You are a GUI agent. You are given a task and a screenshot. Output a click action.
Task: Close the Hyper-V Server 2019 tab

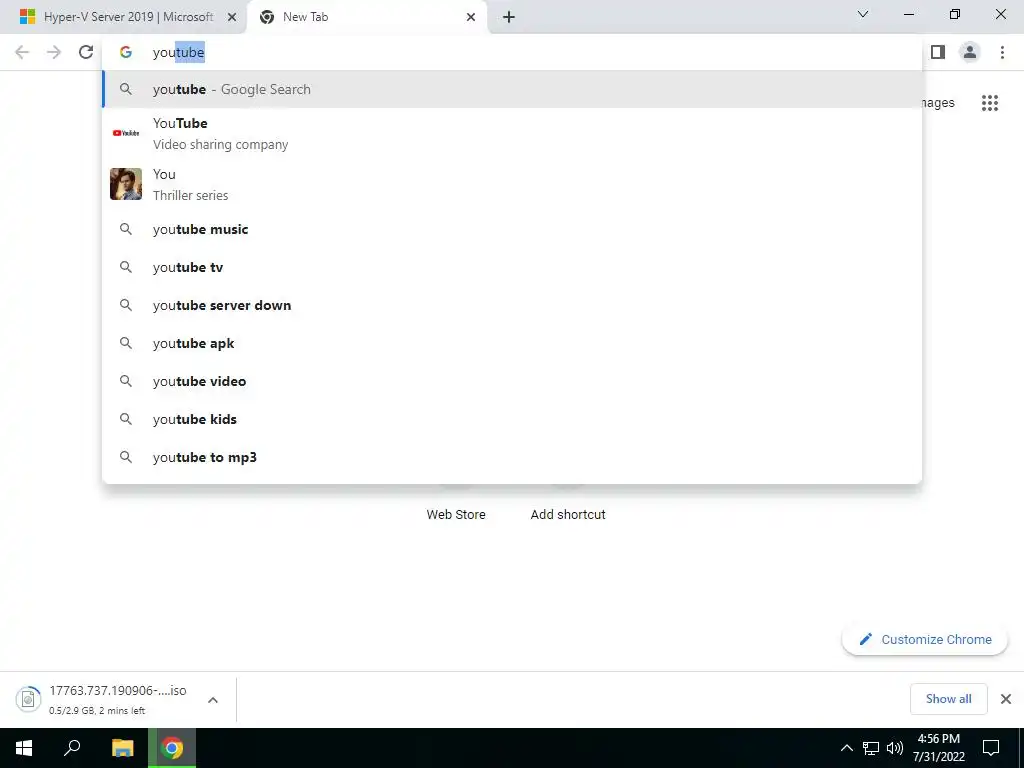click(231, 17)
